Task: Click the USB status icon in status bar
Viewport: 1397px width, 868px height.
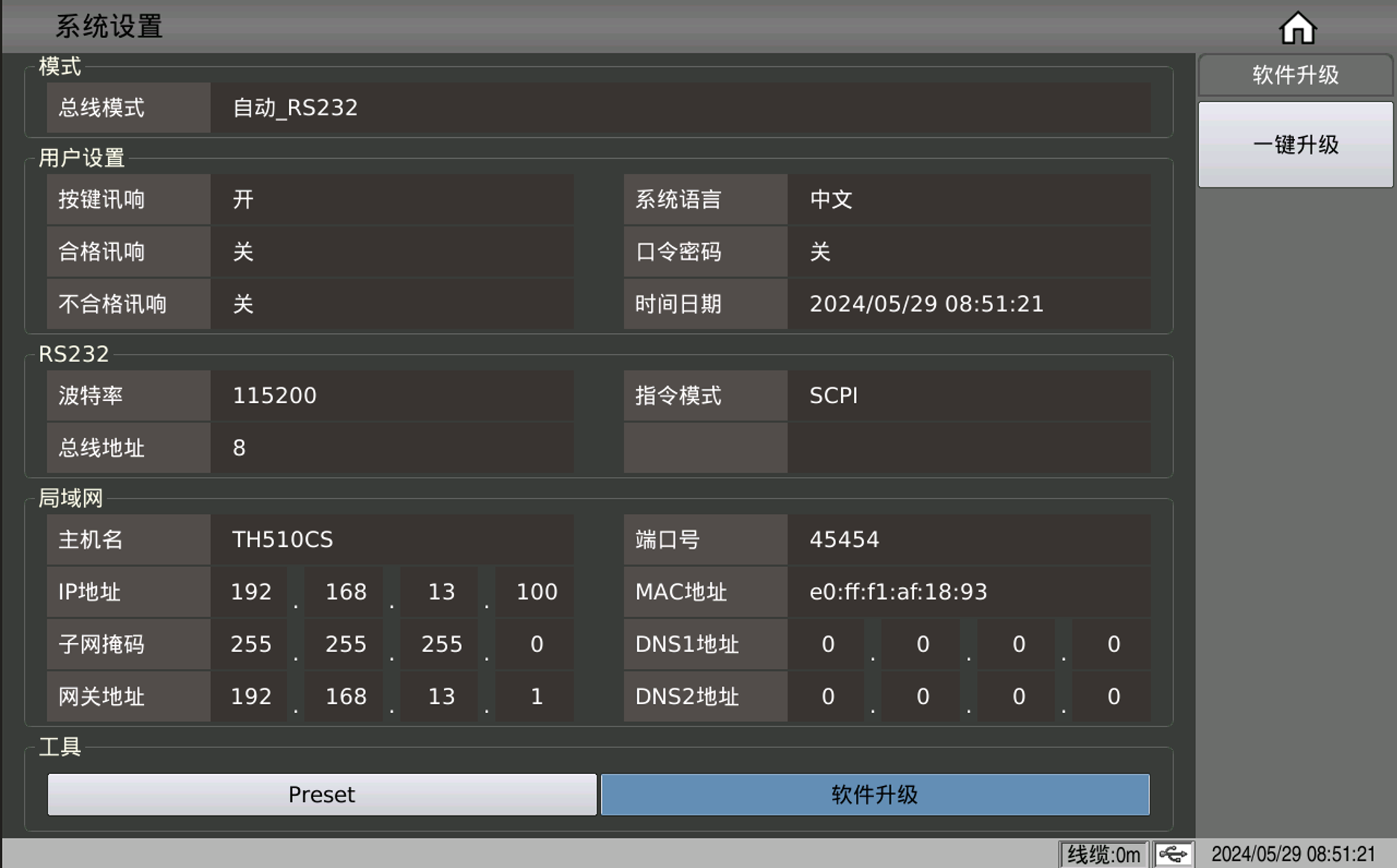Action: pyautogui.click(x=1175, y=854)
